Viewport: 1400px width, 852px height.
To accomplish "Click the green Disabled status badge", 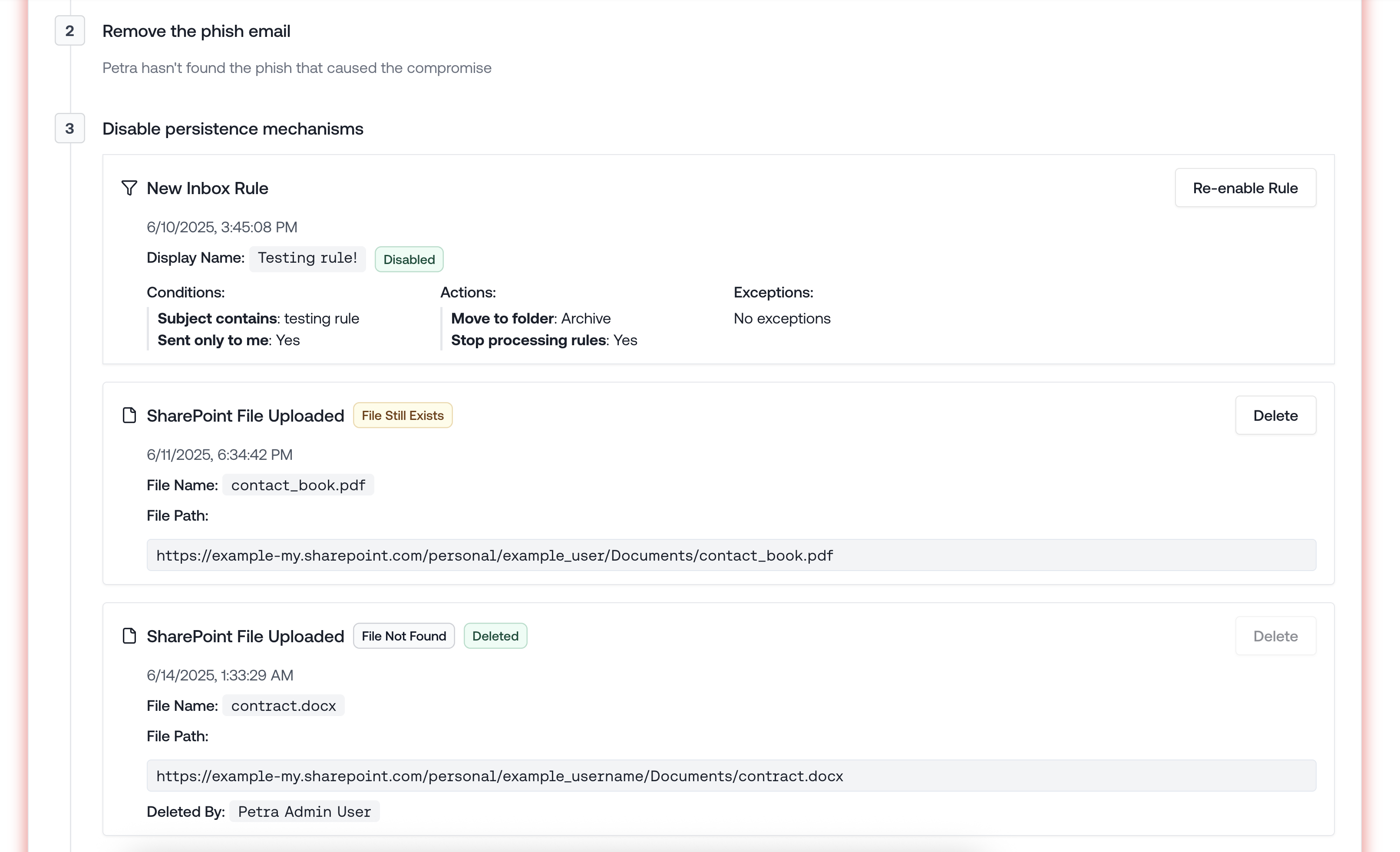I will tap(409, 260).
